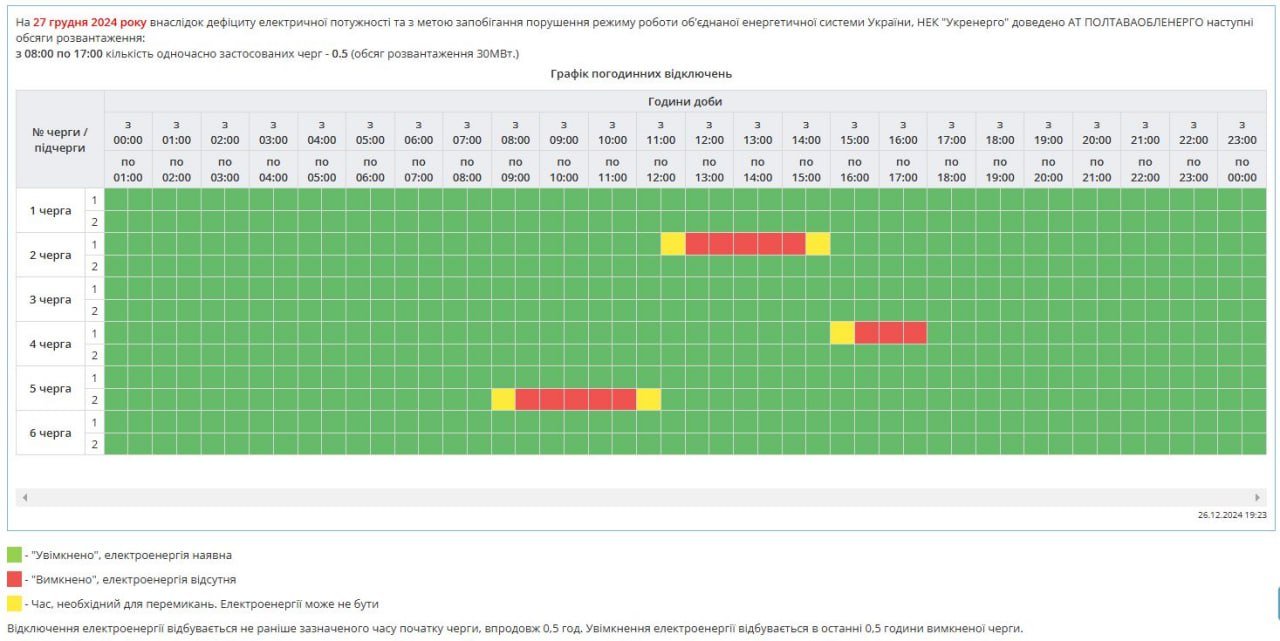The image size is (1280, 641).
Task: Click the "з 08:00" column header
Action: 515,132
